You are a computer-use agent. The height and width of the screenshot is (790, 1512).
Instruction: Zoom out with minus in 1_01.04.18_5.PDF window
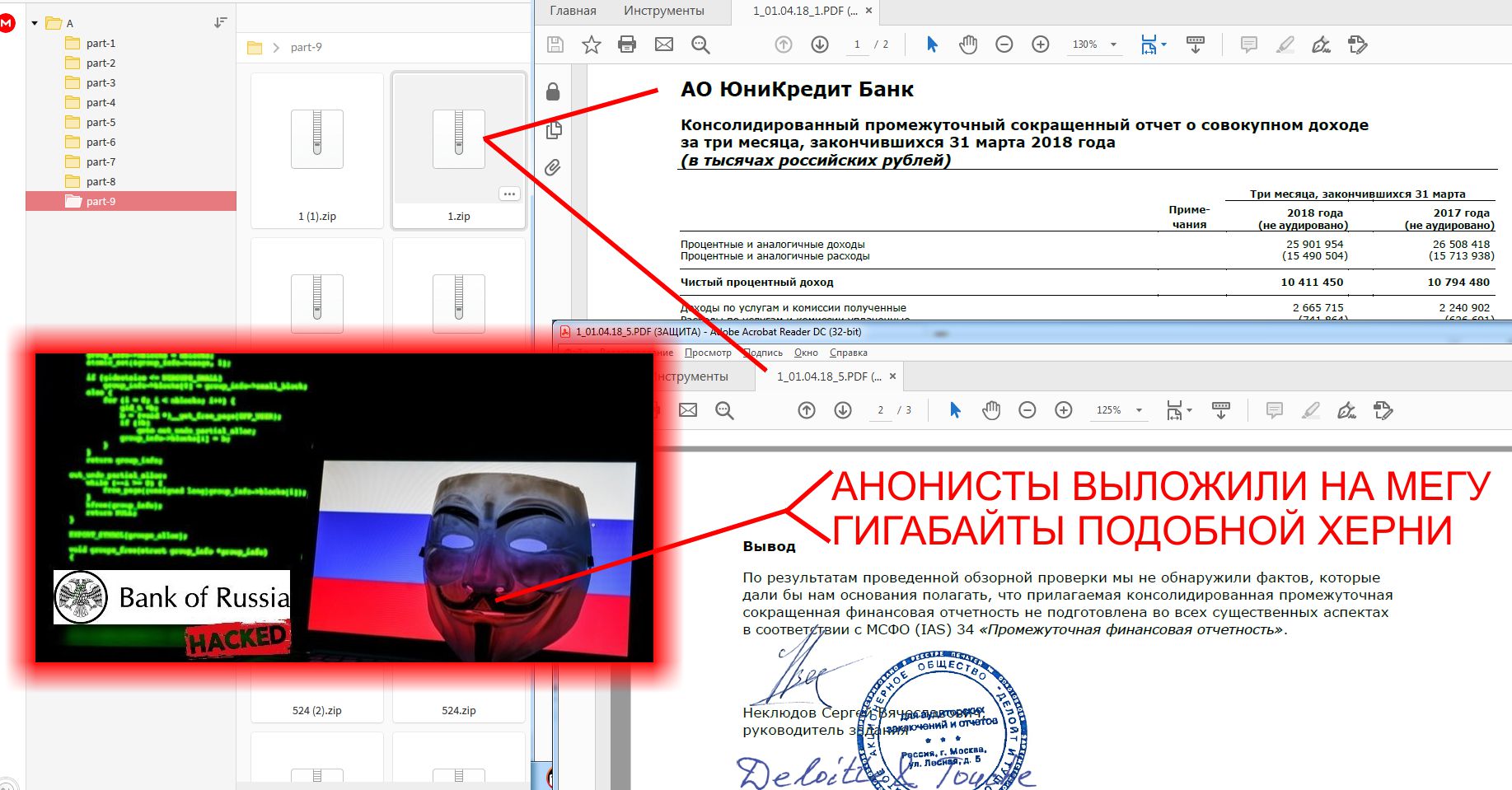[1028, 410]
